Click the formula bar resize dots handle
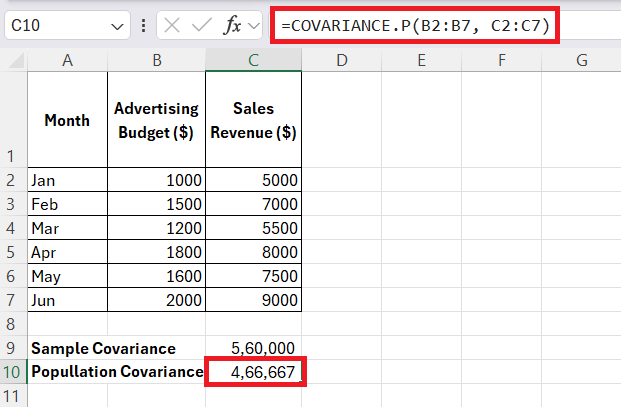Viewport: 621px width, 407px height. point(143,26)
